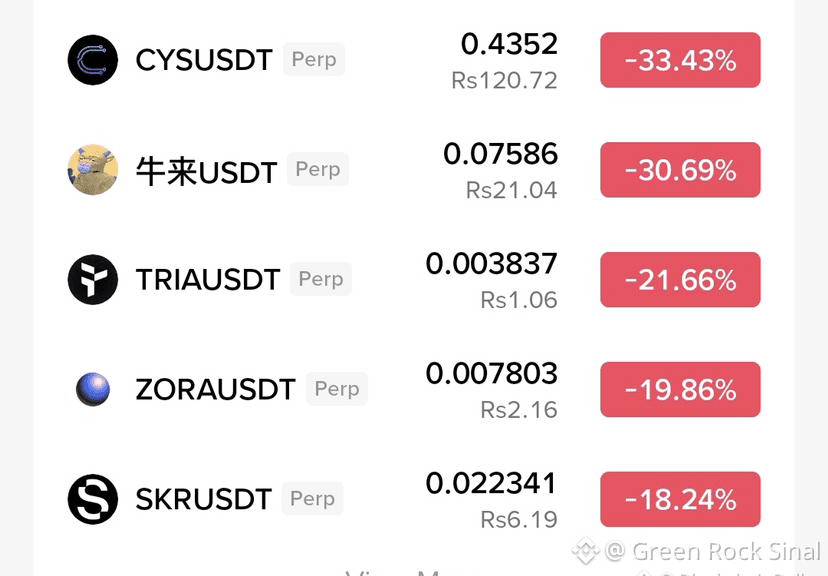Tap the 牛来USDT cow avatar icon
828x576 pixels.
click(x=93, y=169)
